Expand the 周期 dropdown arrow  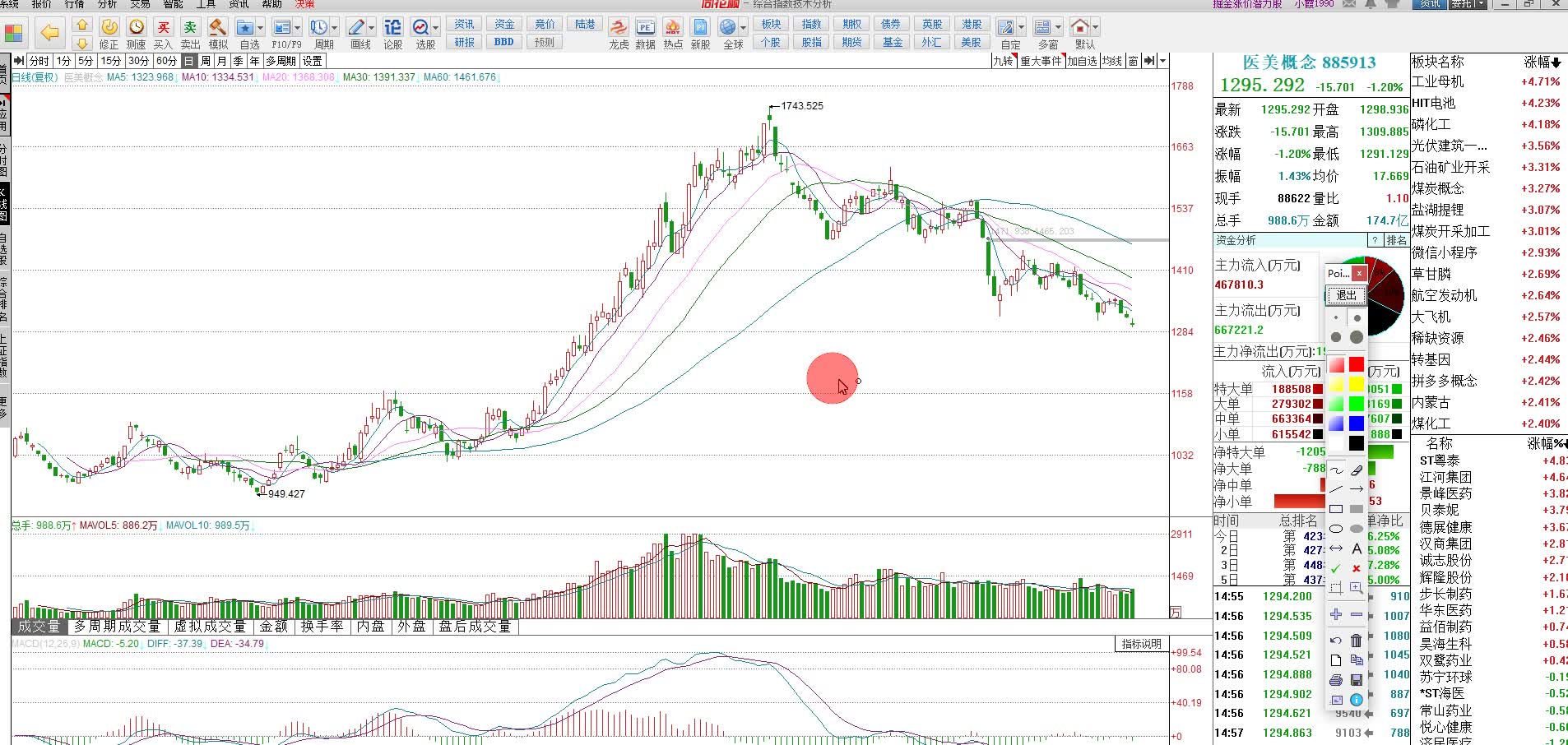pyautogui.click(x=334, y=28)
